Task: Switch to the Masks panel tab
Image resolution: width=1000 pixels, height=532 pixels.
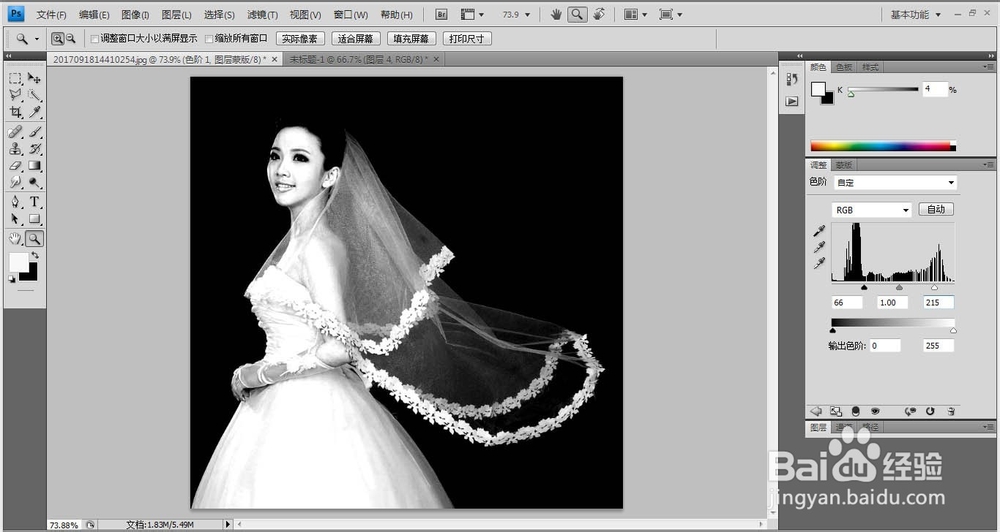Action: (844, 165)
